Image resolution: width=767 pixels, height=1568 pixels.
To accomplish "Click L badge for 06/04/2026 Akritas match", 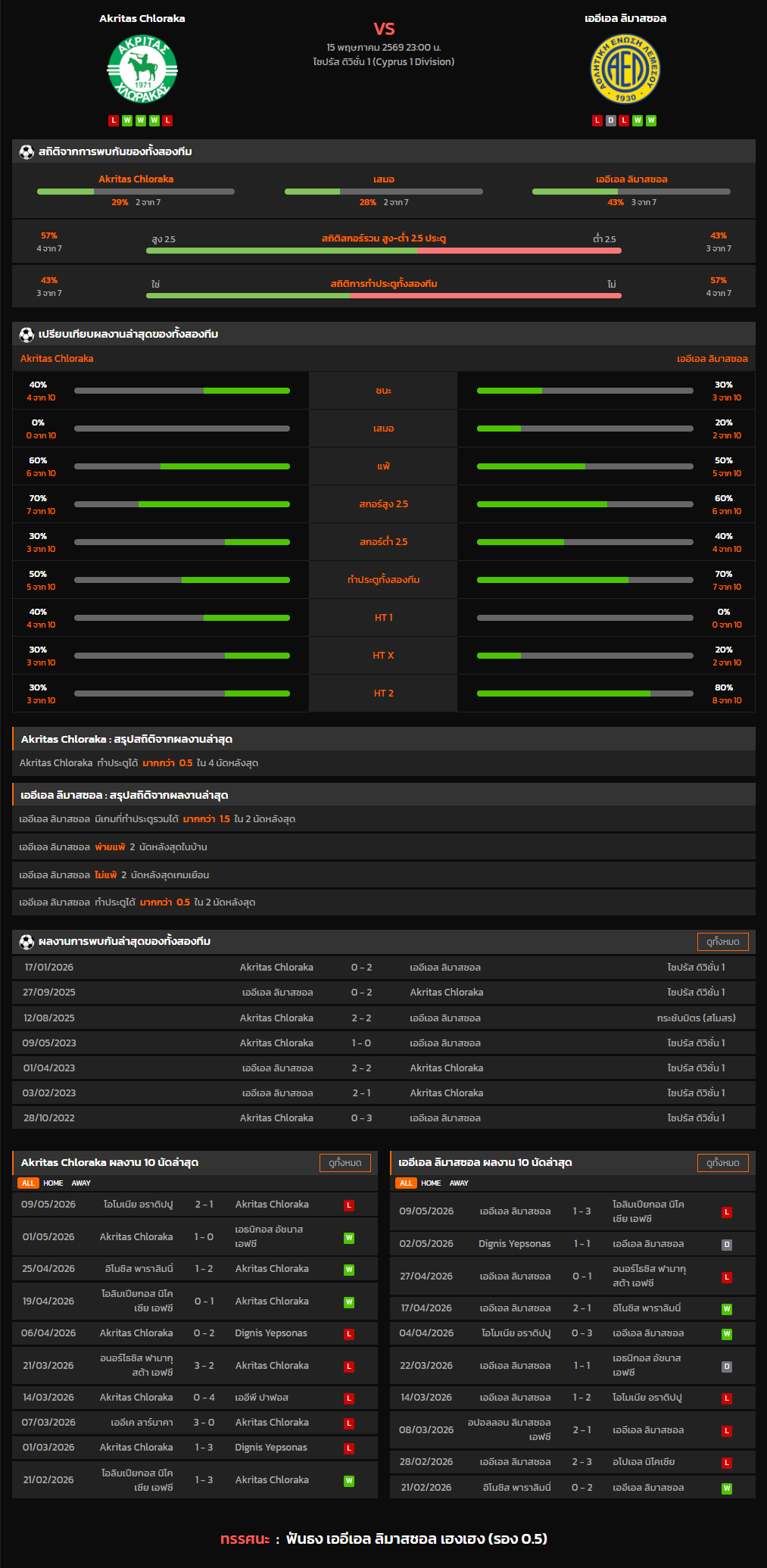I will [349, 1334].
